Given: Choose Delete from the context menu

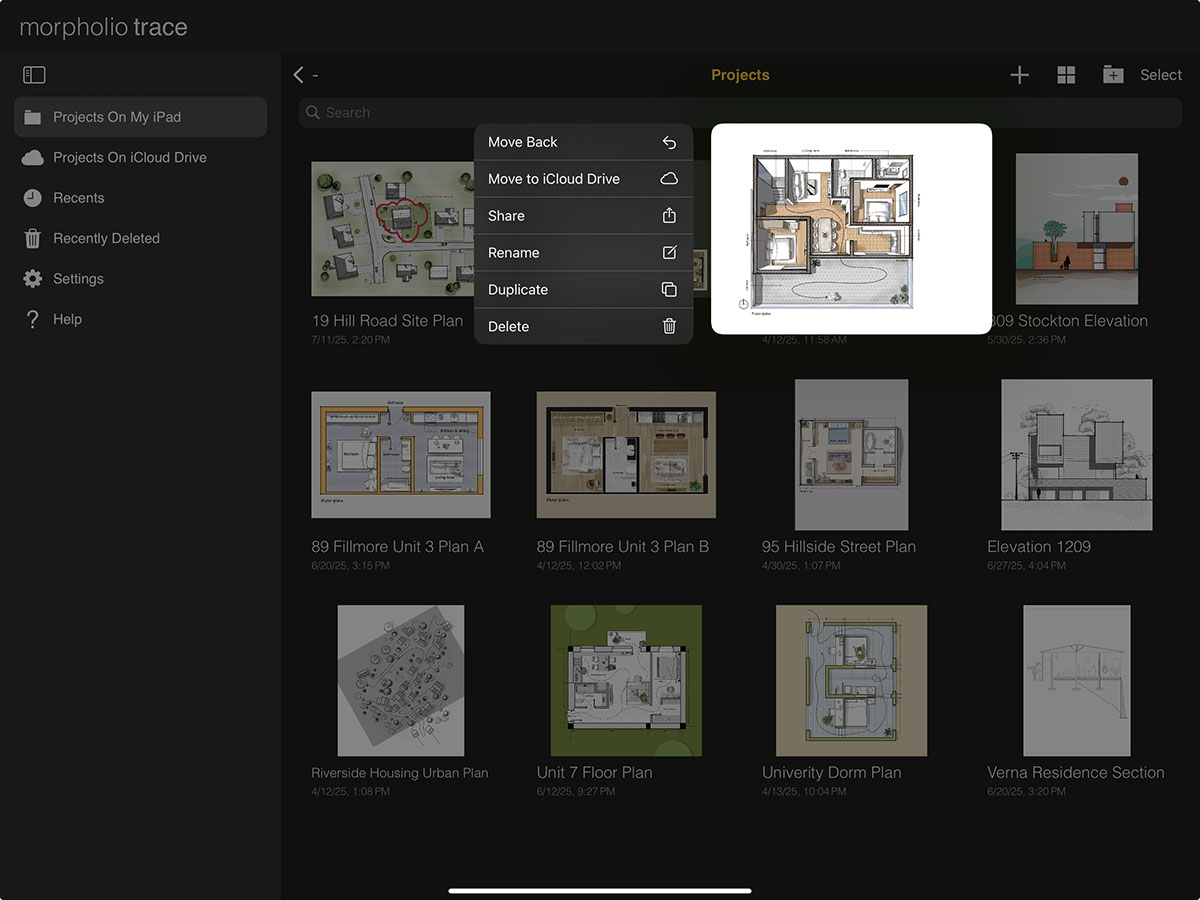Looking at the screenshot, I should point(583,327).
